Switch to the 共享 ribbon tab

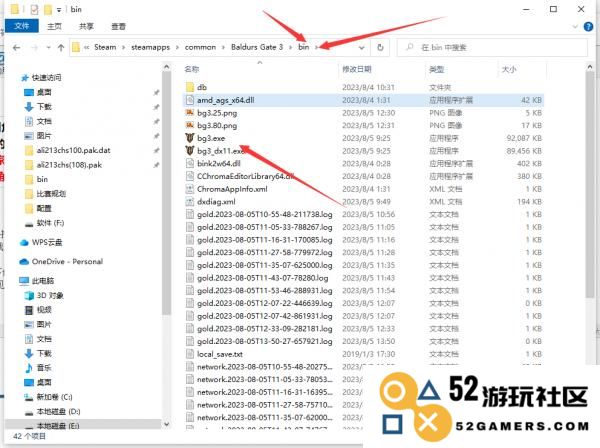(86, 26)
